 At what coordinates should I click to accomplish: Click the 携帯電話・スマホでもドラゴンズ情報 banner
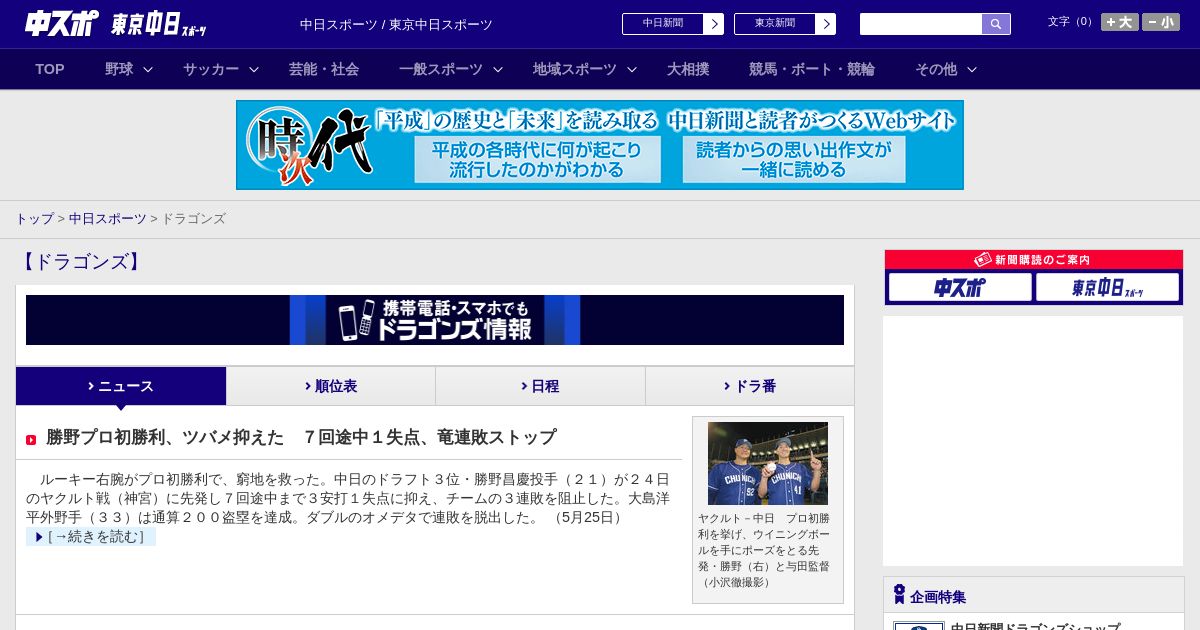(435, 320)
